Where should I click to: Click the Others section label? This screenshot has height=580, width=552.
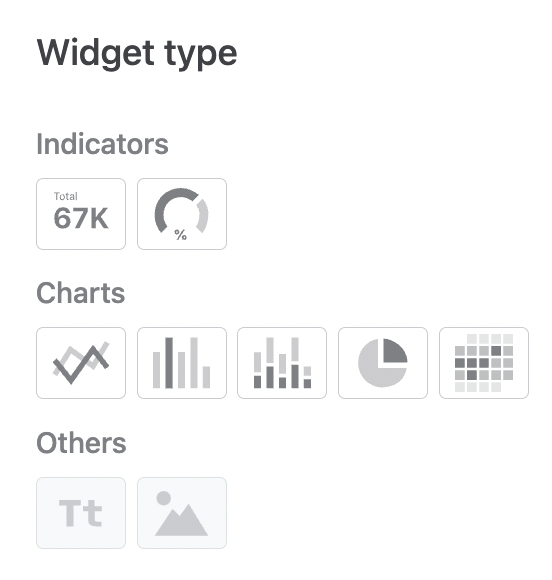pos(81,443)
